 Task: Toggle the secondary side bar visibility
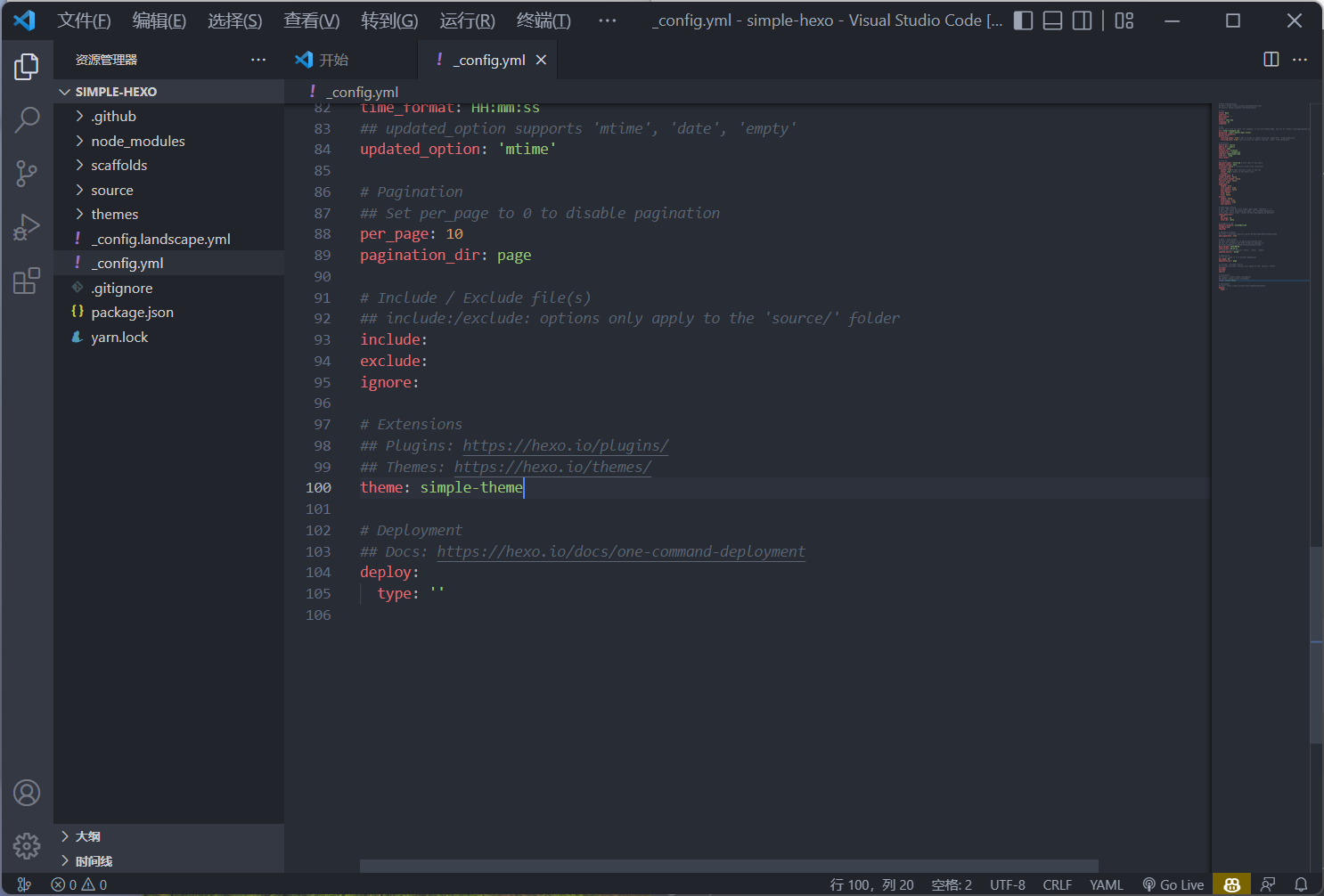pyautogui.click(x=1082, y=20)
